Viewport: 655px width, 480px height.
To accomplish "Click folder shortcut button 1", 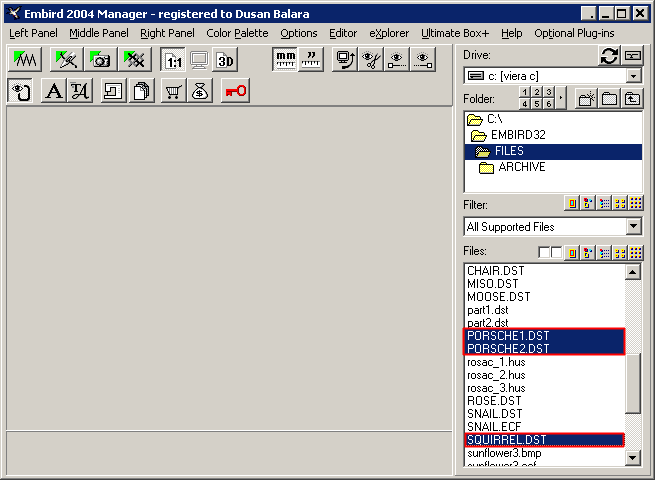I will [x=525, y=92].
